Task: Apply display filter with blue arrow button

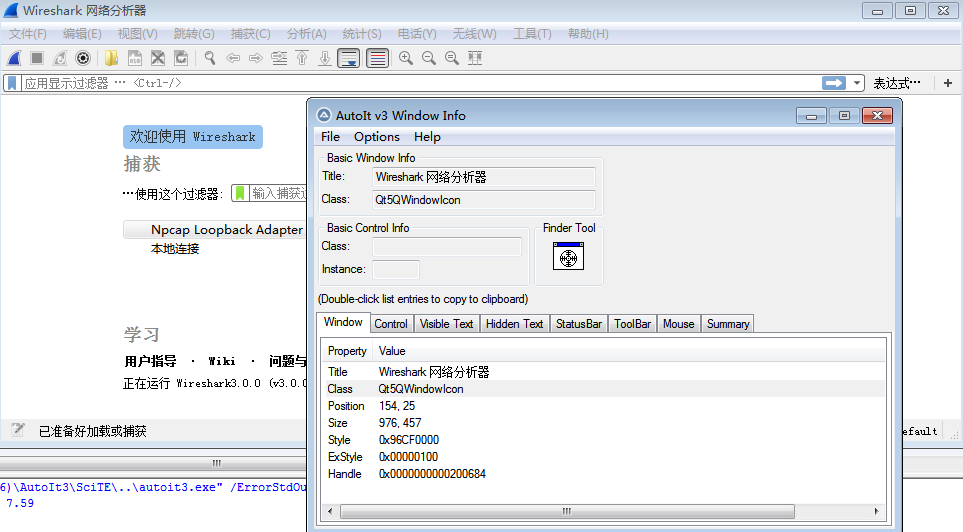Action: (834, 83)
